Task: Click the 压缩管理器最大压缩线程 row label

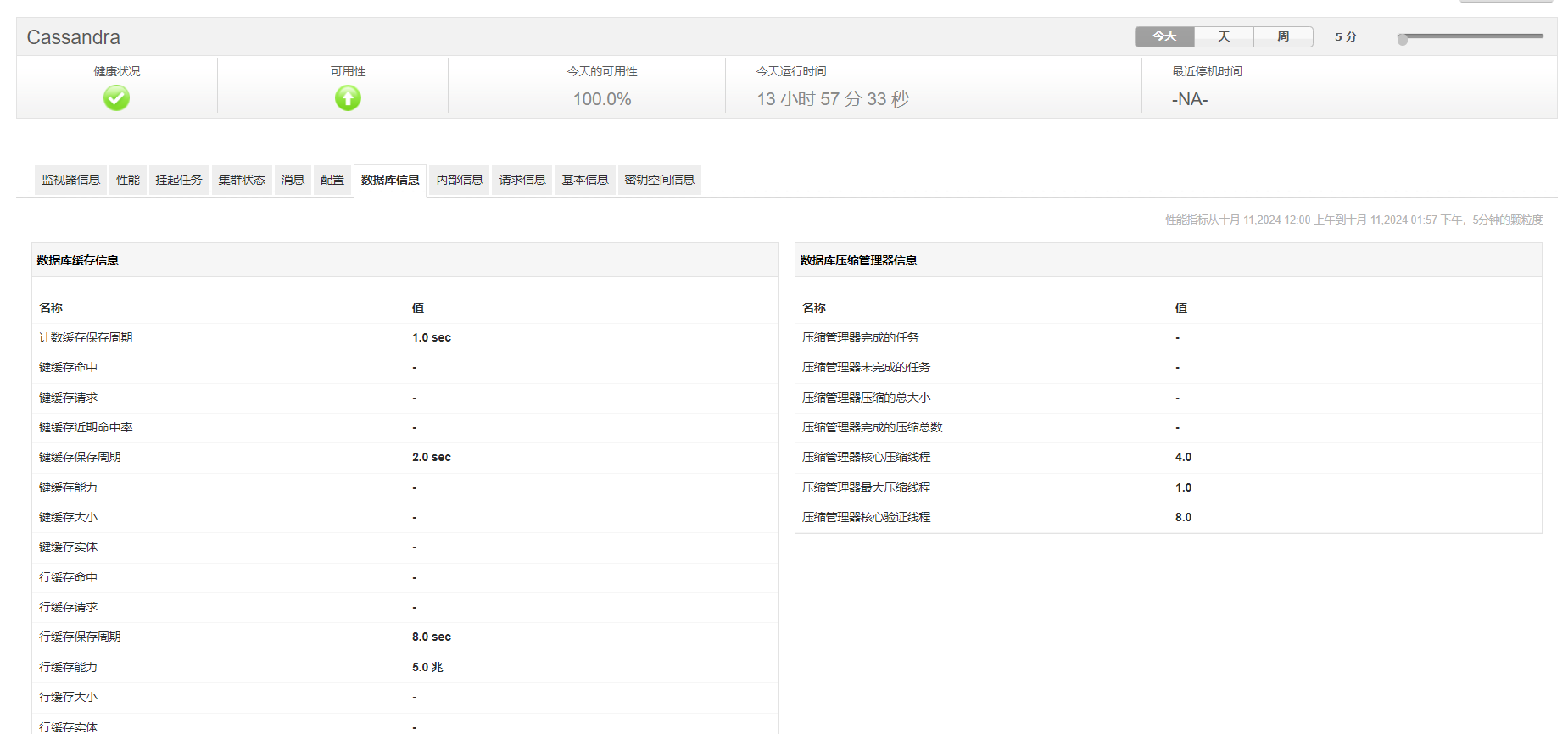Action: (x=866, y=487)
